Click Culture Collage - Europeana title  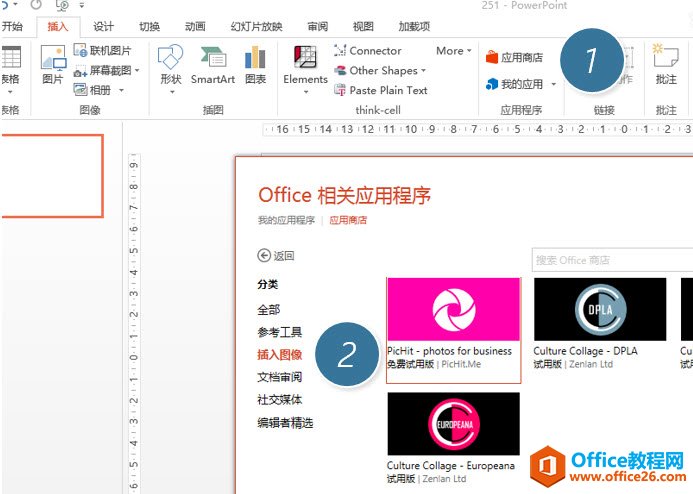tap(451, 466)
